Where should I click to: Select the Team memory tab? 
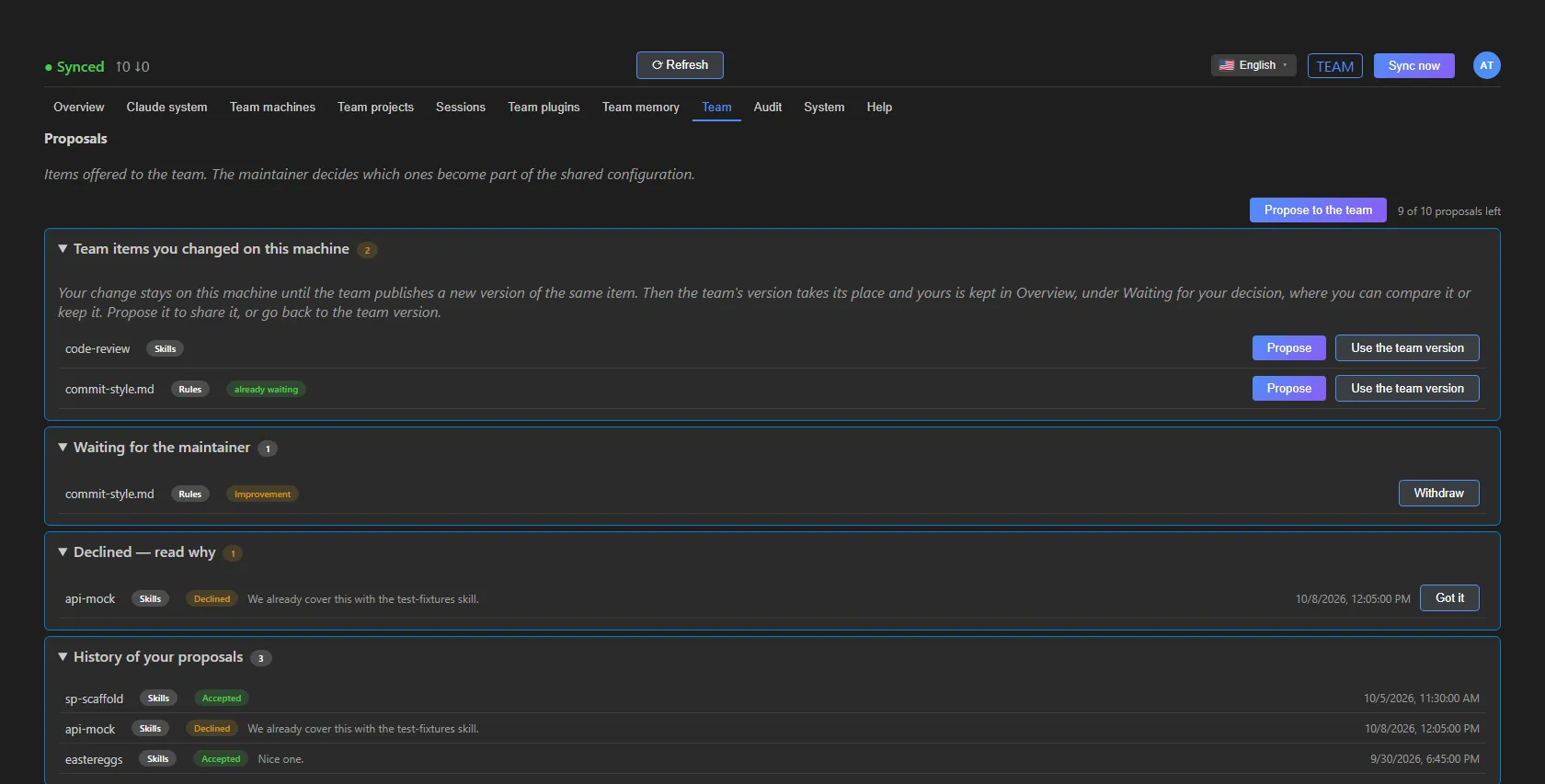(641, 107)
